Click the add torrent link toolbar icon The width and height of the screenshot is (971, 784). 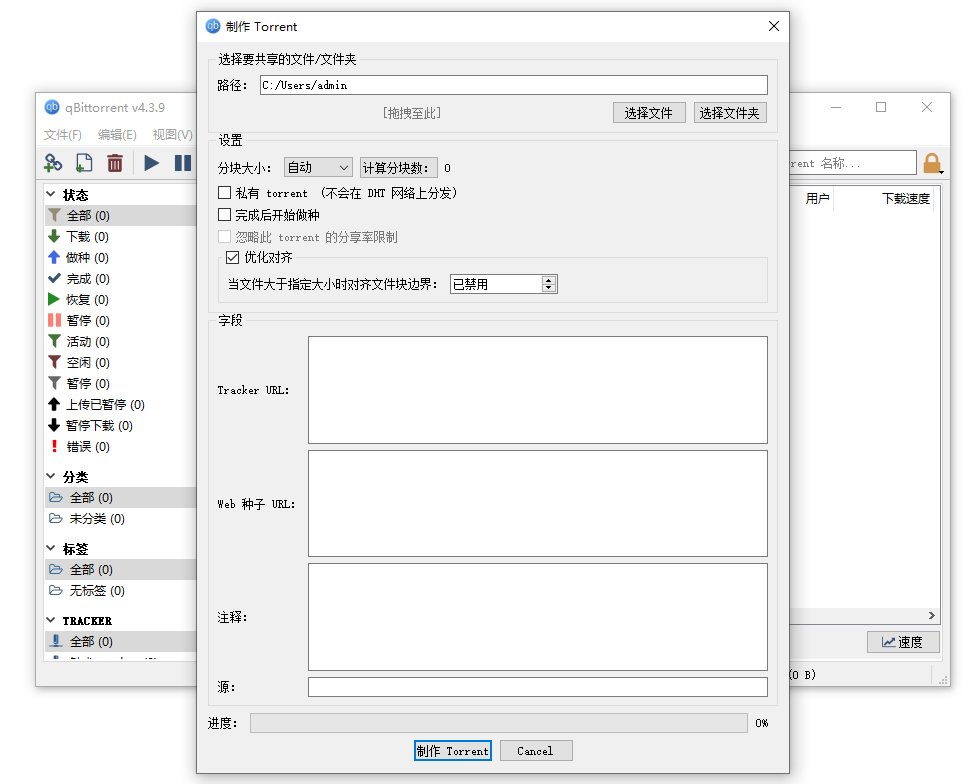[53, 163]
